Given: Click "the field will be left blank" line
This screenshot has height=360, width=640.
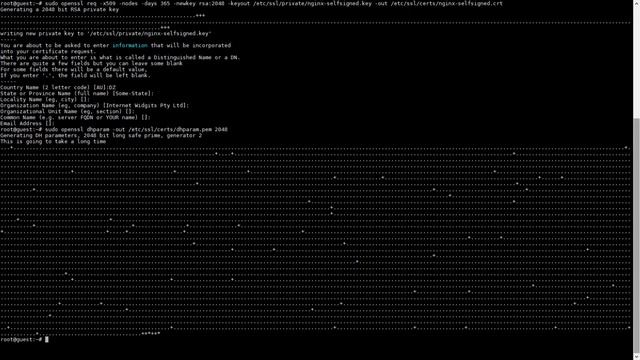Looking at the screenshot, I should (x=76, y=76).
